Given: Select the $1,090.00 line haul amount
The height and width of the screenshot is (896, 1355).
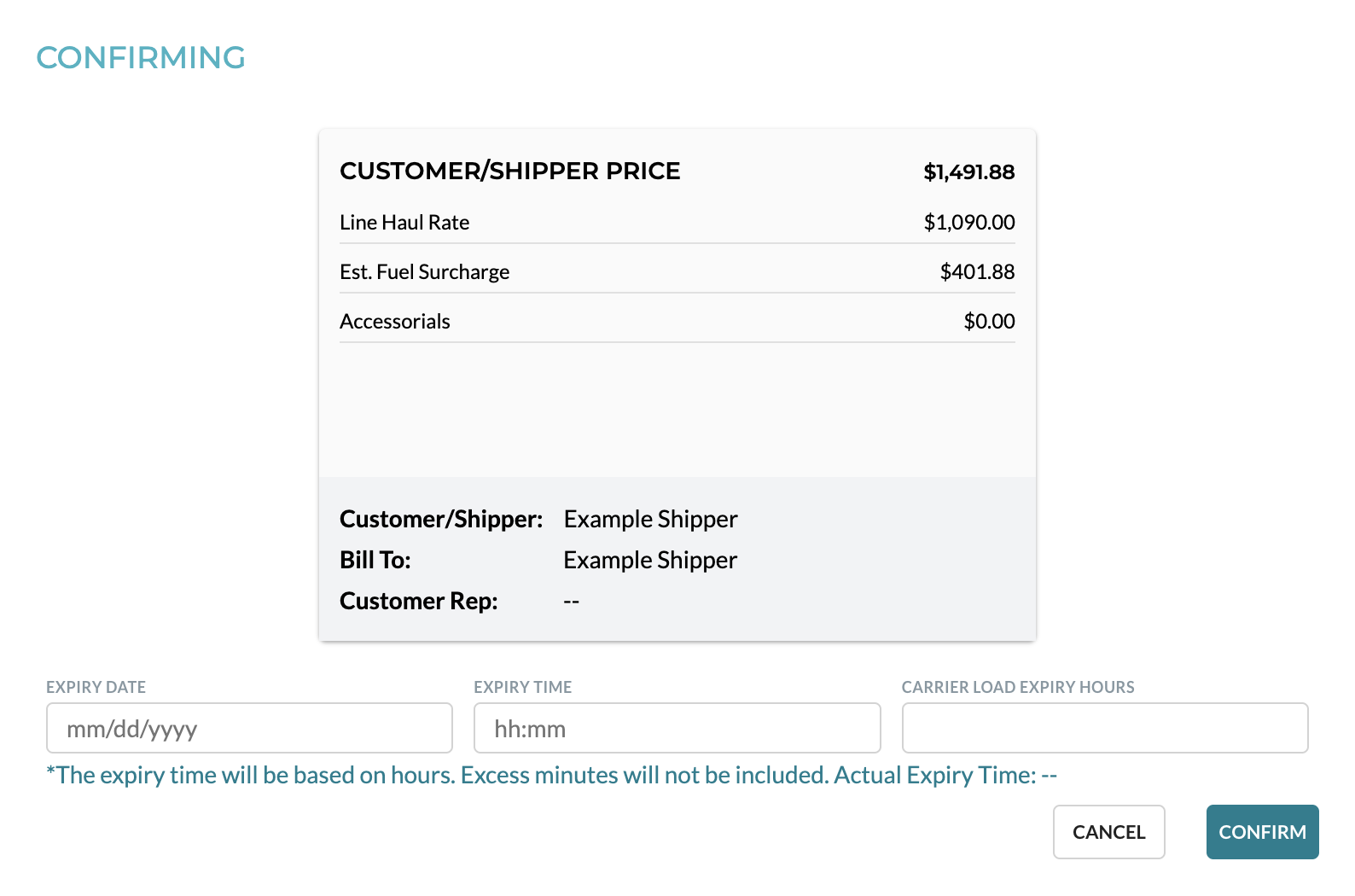Looking at the screenshot, I should click(x=969, y=223).
